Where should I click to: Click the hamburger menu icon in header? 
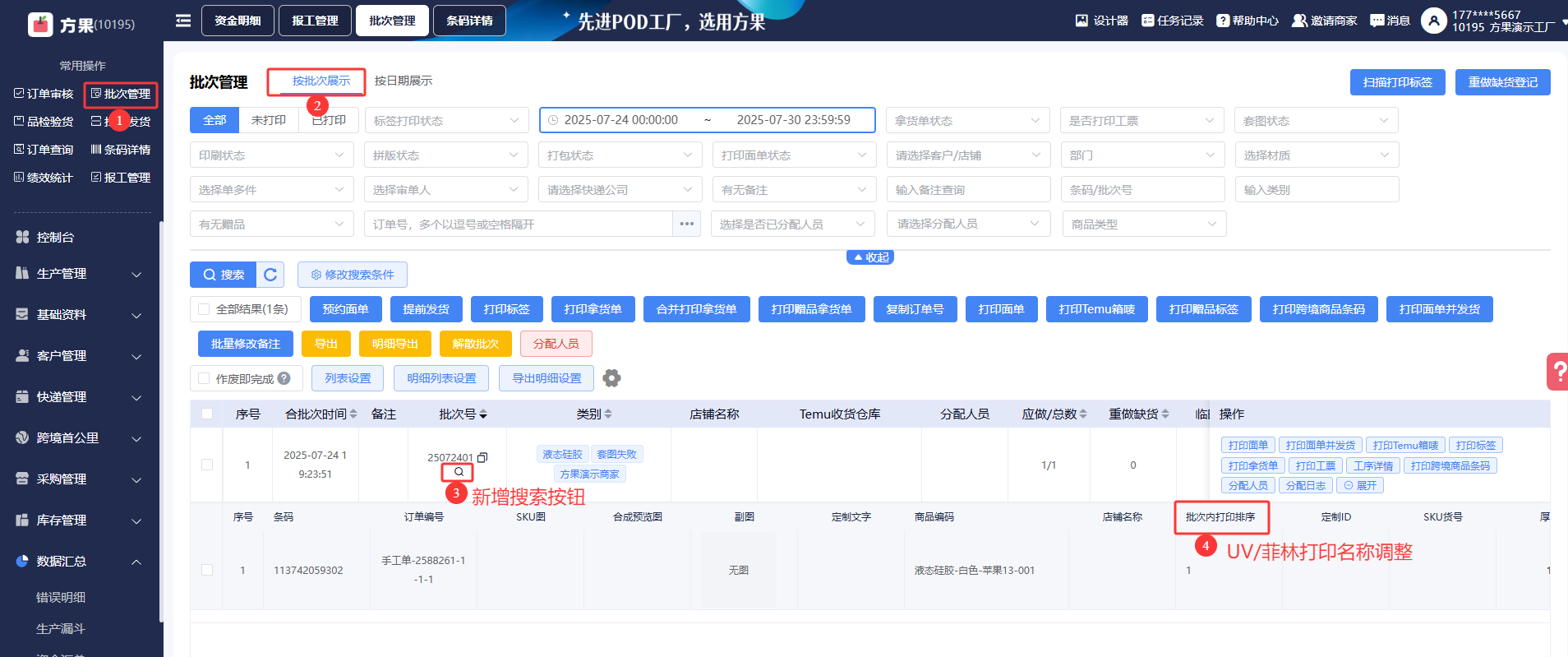pyautogui.click(x=183, y=21)
